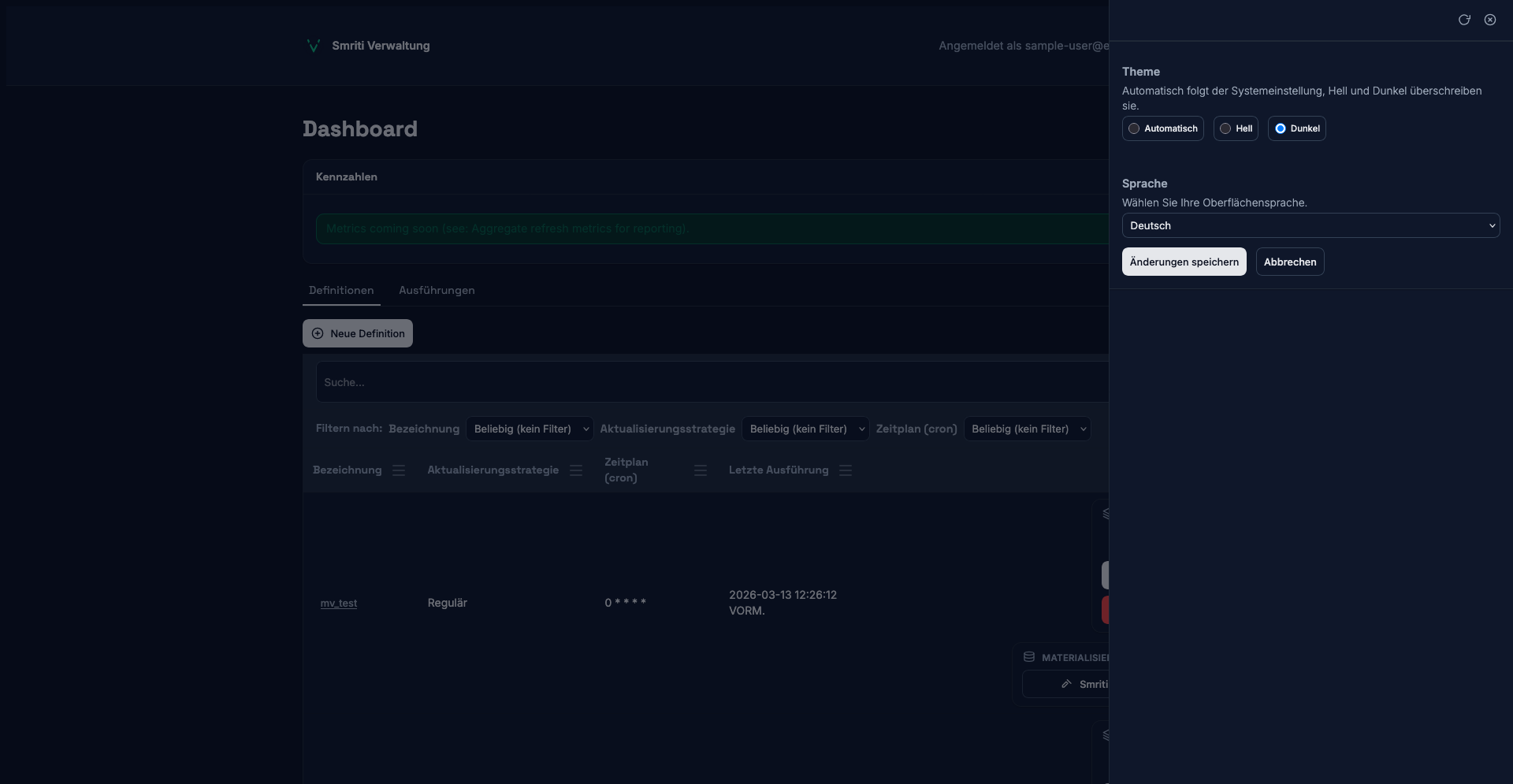Open the Bezeichnung column menu icon
The width and height of the screenshot is (1513, 784).
pos(399,470)
